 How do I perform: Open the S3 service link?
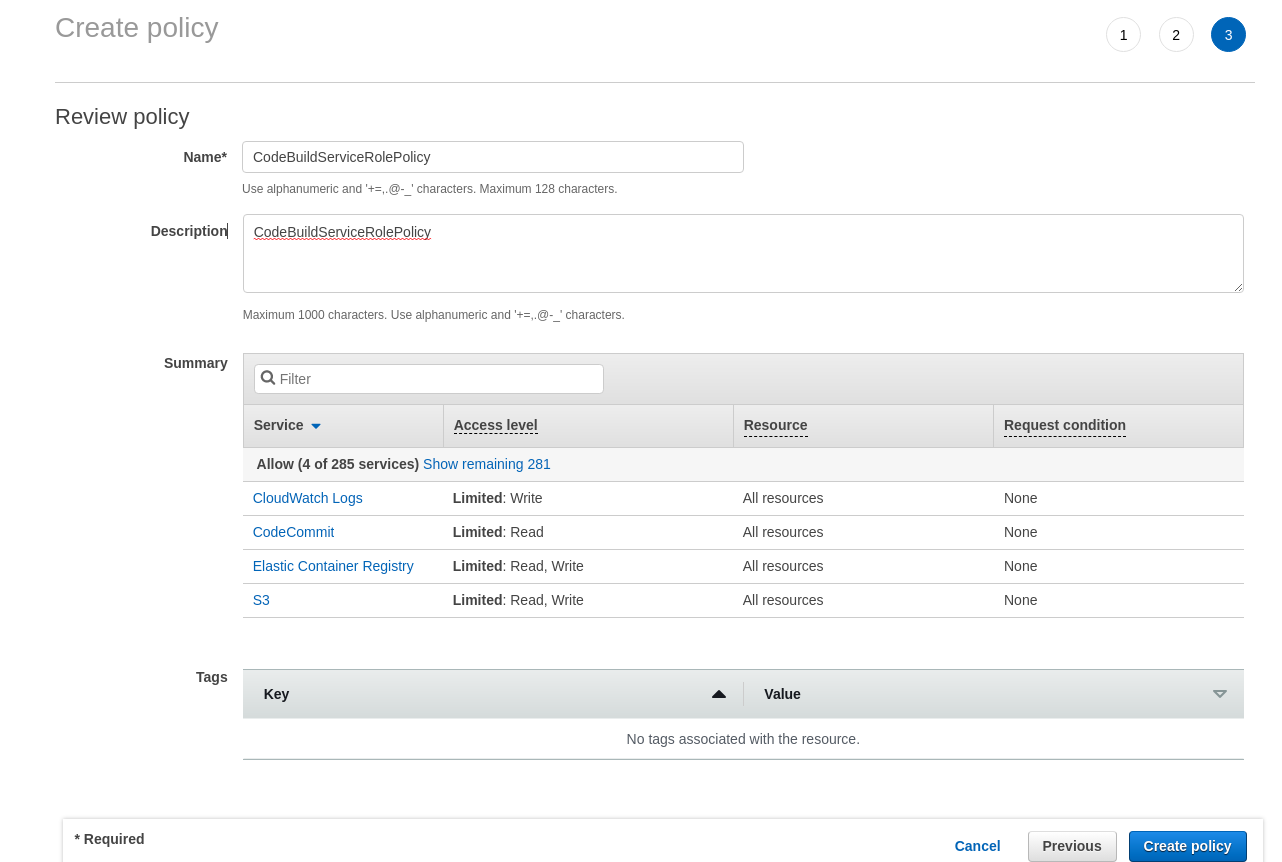[x=261, y=600]
